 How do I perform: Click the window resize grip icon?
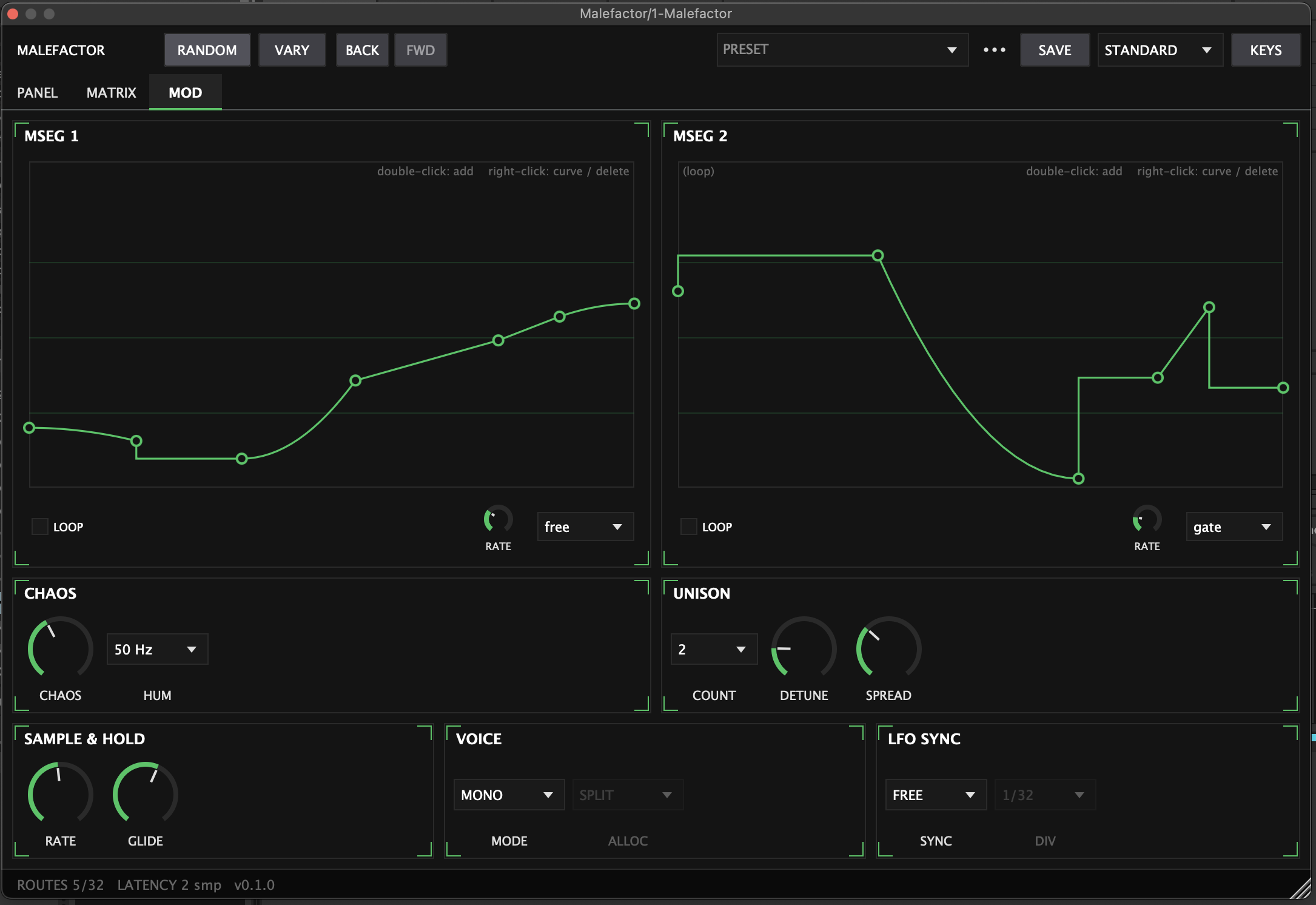[1300, 888]
